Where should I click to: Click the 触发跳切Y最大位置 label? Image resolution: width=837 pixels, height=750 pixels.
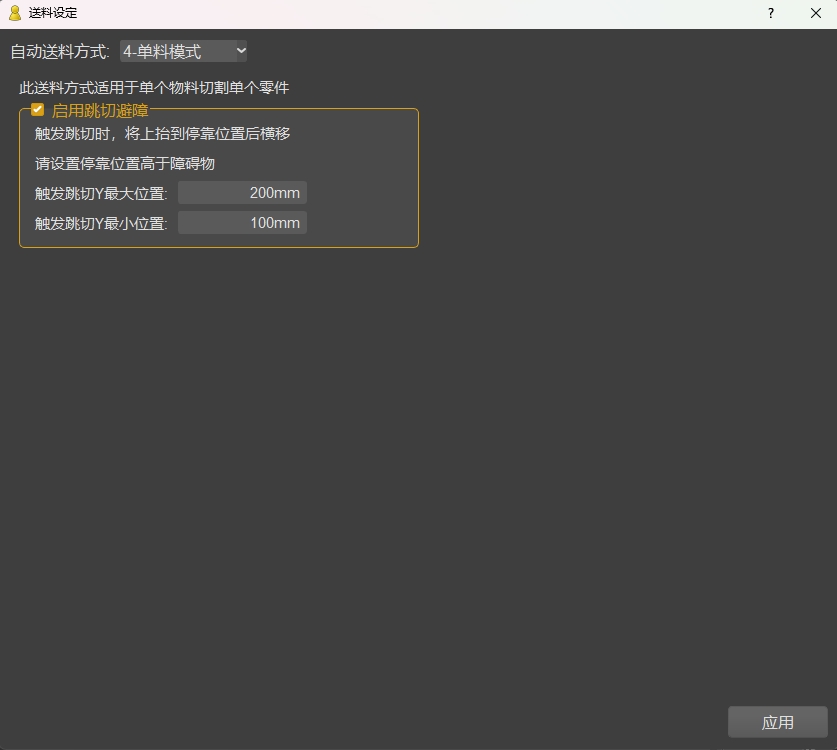tap(101, 193)
